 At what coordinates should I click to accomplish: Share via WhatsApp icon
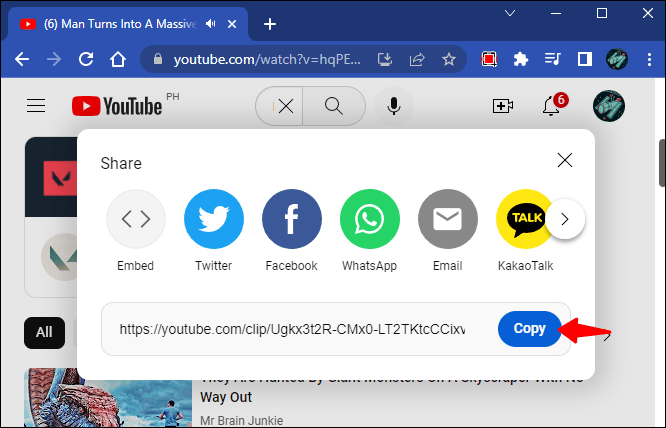click(x=370, y=219)
